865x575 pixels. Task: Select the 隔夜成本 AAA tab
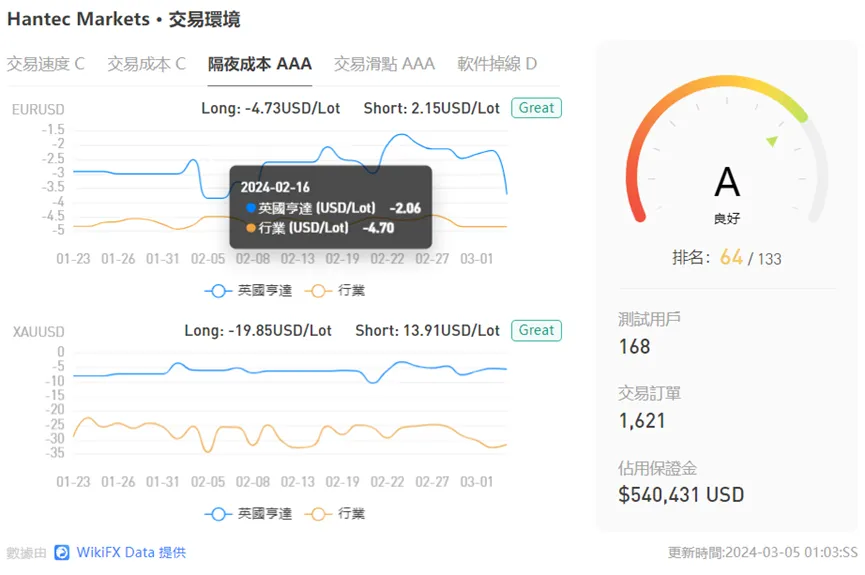260,64
